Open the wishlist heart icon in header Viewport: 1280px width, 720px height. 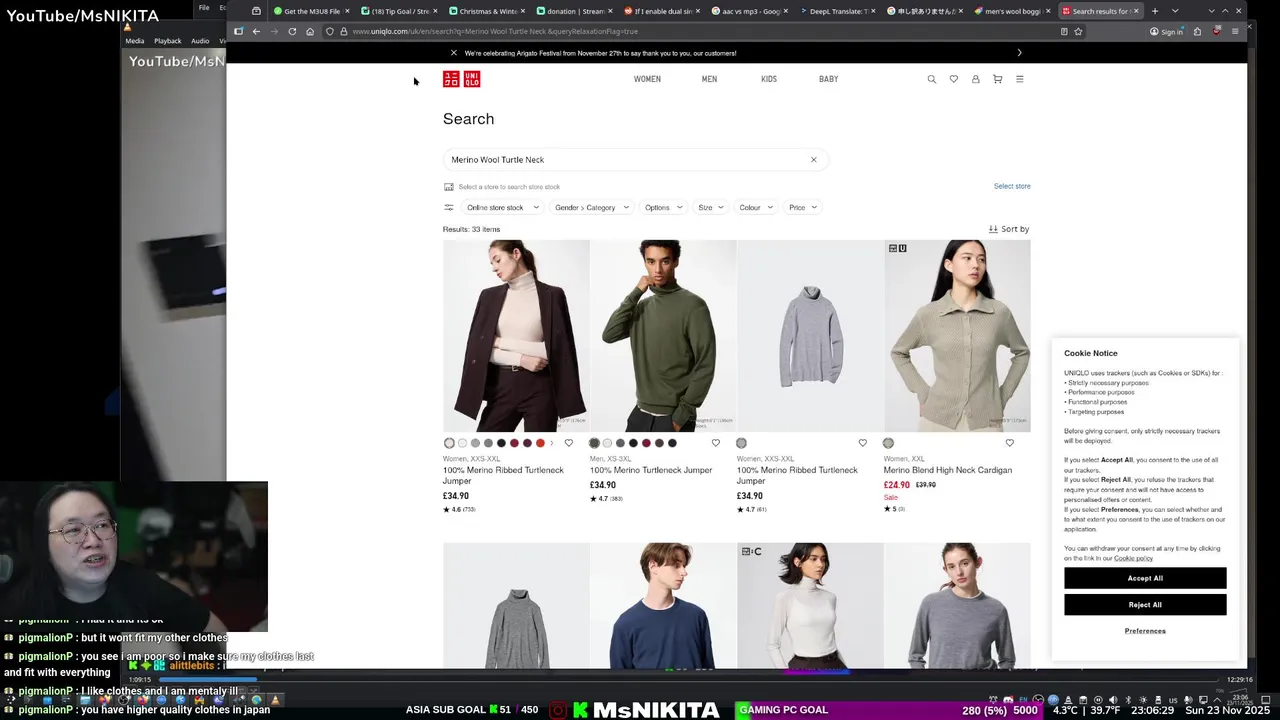[x=953, y=79]
